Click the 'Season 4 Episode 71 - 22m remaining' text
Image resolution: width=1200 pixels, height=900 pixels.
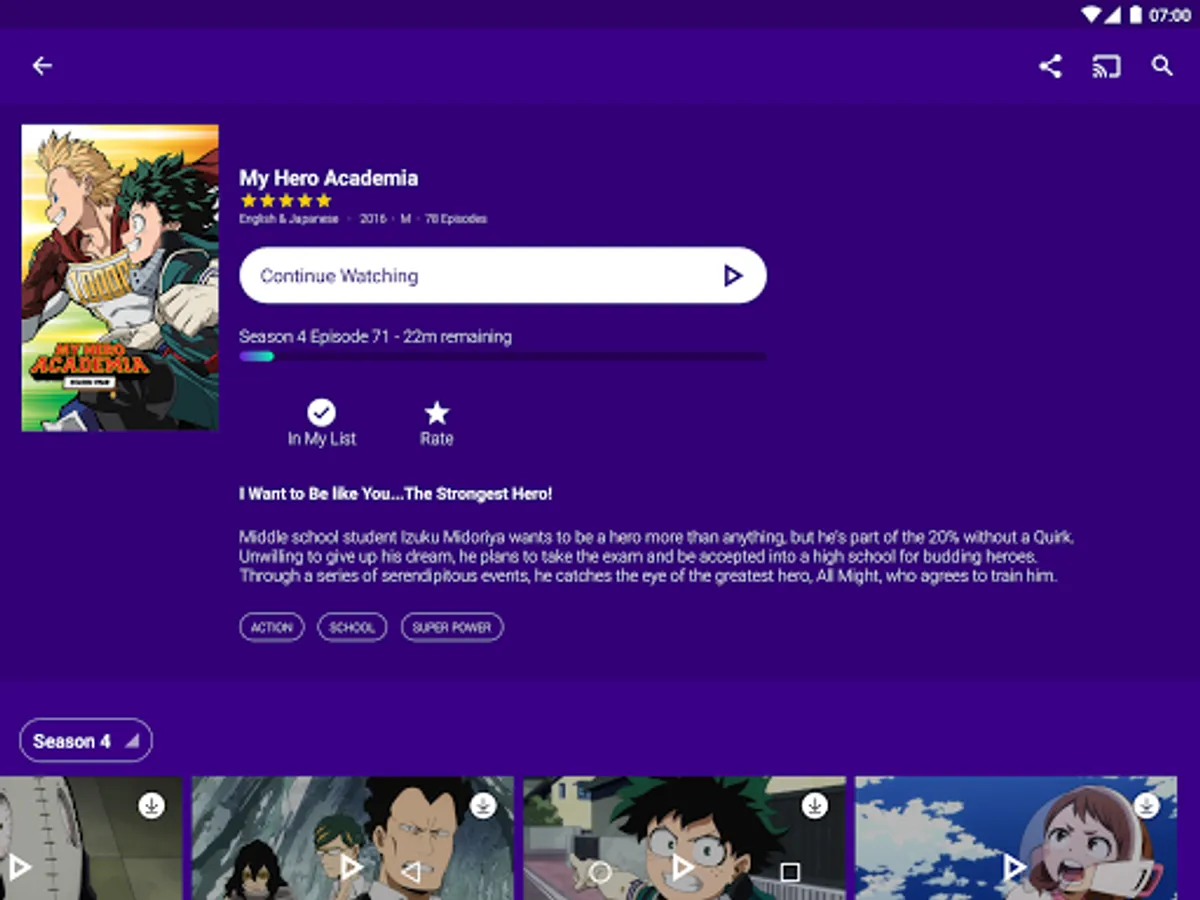pyautogui.click(x=375, y=337)
